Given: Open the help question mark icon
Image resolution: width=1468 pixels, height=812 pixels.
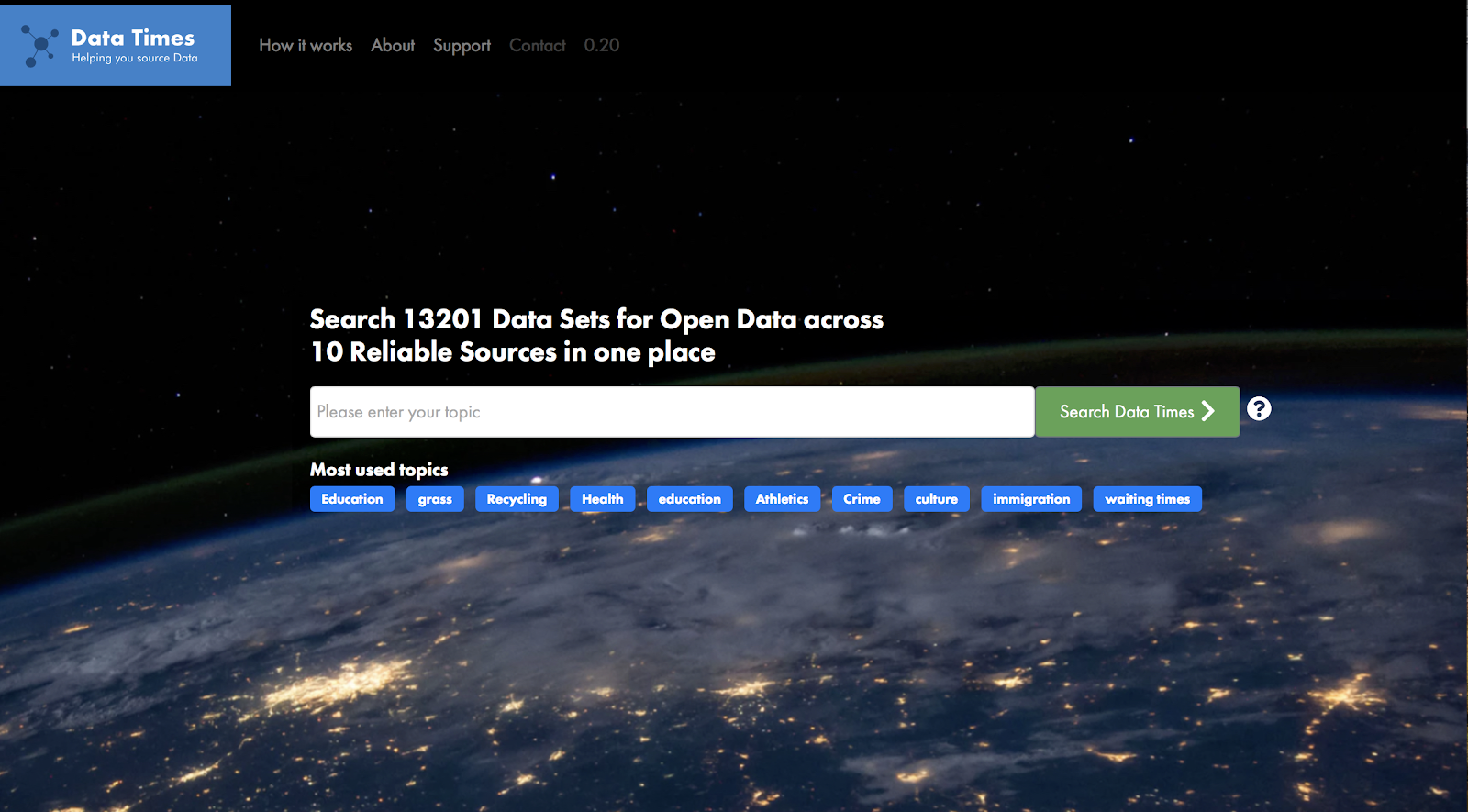Looking at the screenshot, I should tap(1259, 409).
